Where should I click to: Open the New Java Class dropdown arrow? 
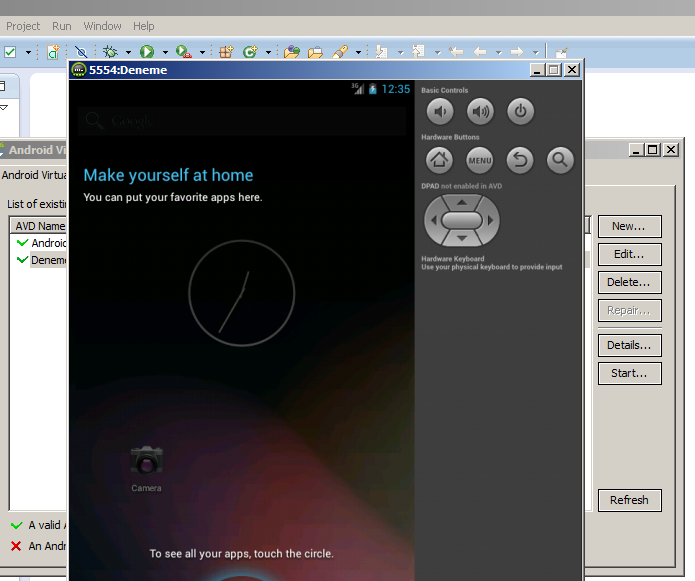268,52
